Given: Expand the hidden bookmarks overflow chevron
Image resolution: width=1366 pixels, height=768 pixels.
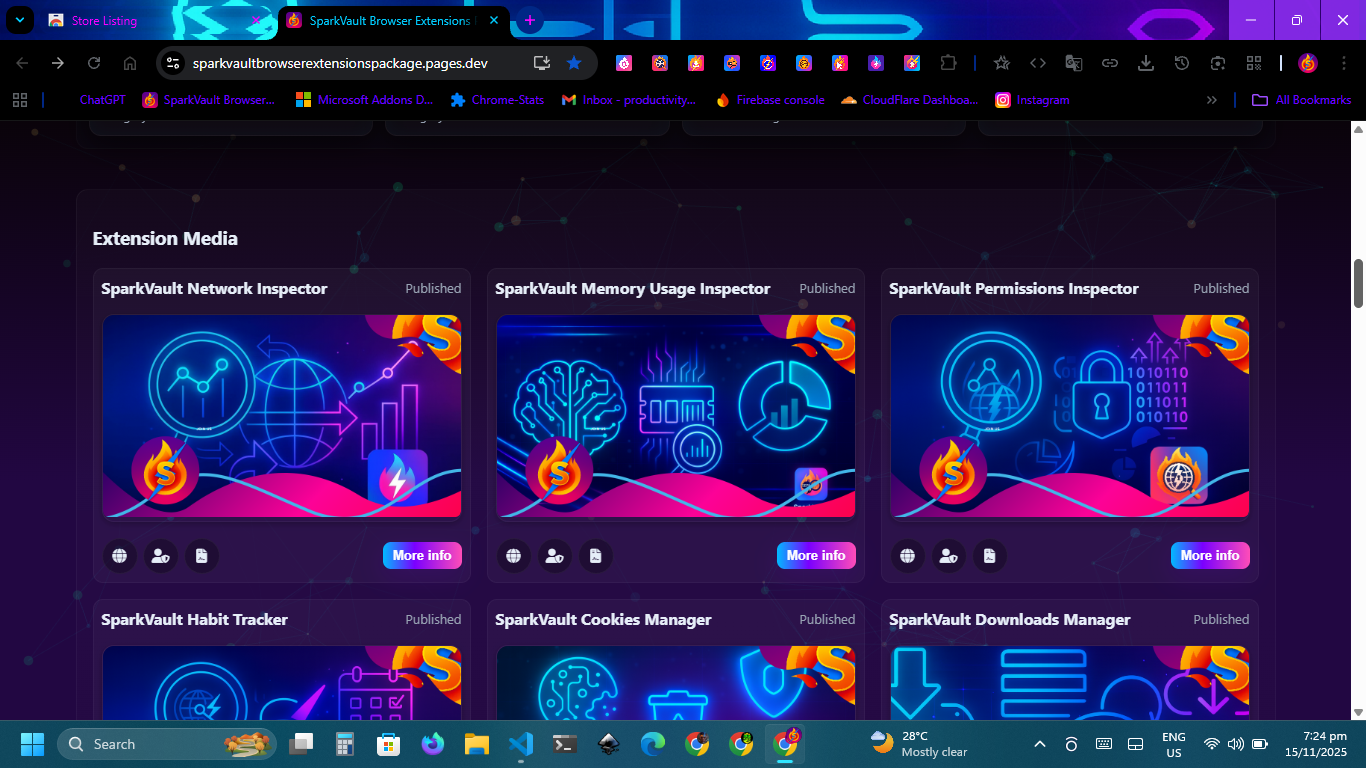Looking at the screenshot, I should pyautogui.click(x=1212, y=100).
